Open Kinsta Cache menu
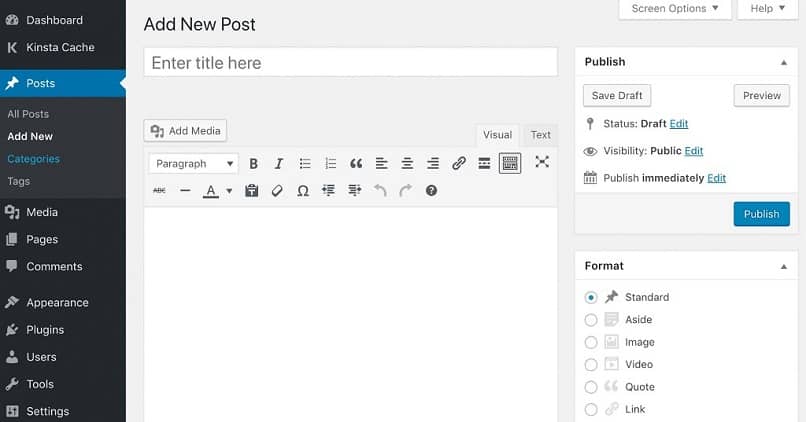Viewport: 806px width, 422px height. pos(63,47)
